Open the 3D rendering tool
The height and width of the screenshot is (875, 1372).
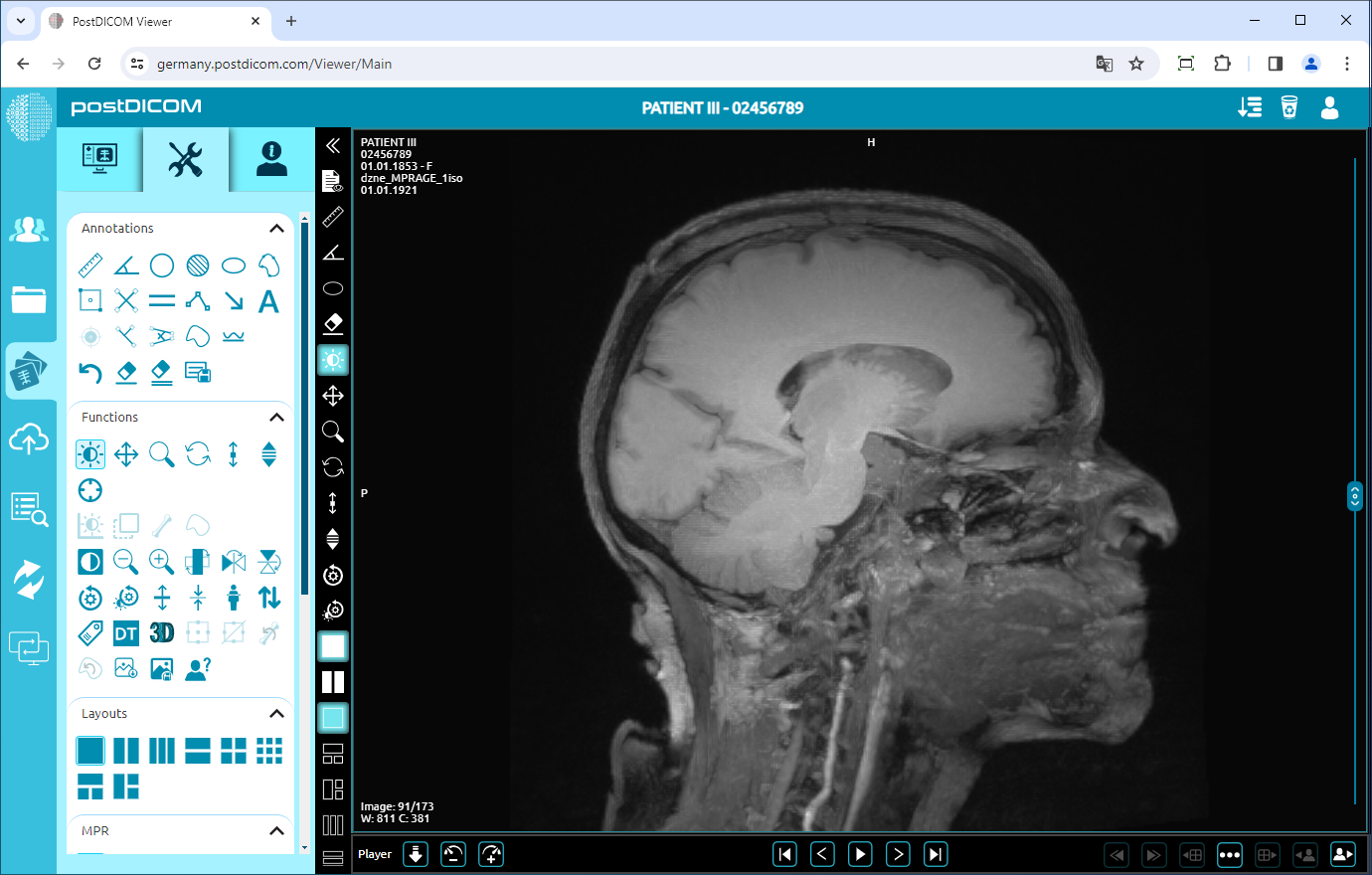161,632
